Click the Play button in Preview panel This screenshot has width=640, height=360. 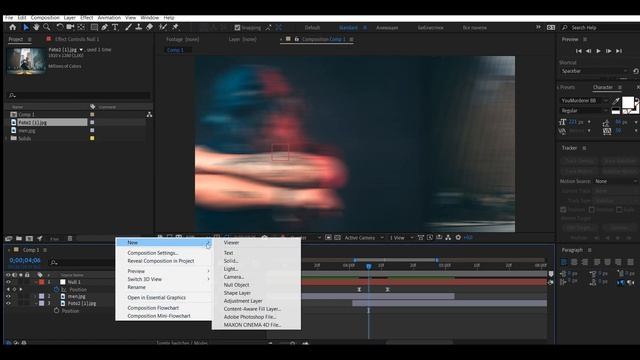click(598, 51)
